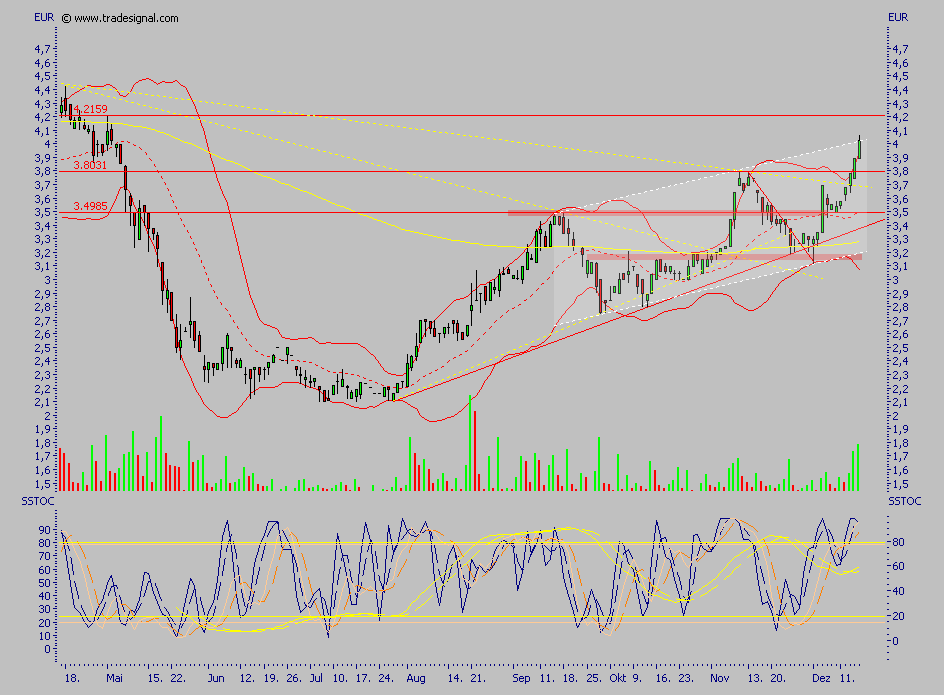The height and width of the screenshot is (695, 944).
Task: Click the 4,7 value on the right price axis
Action: click(x=899, y=49)
